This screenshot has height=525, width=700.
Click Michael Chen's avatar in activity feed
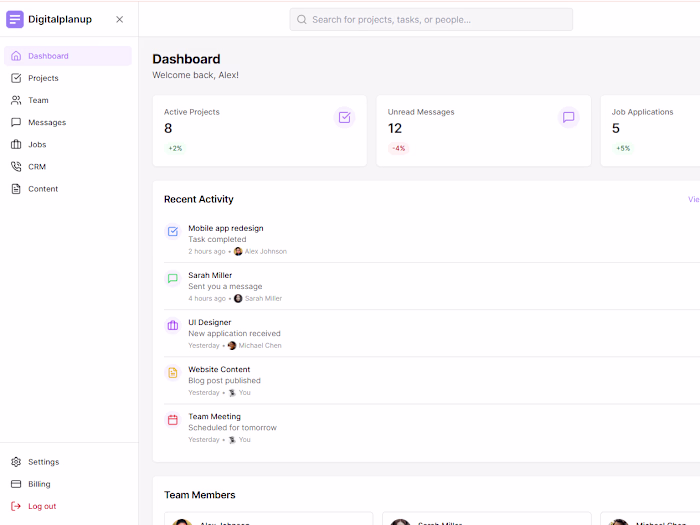232,346
